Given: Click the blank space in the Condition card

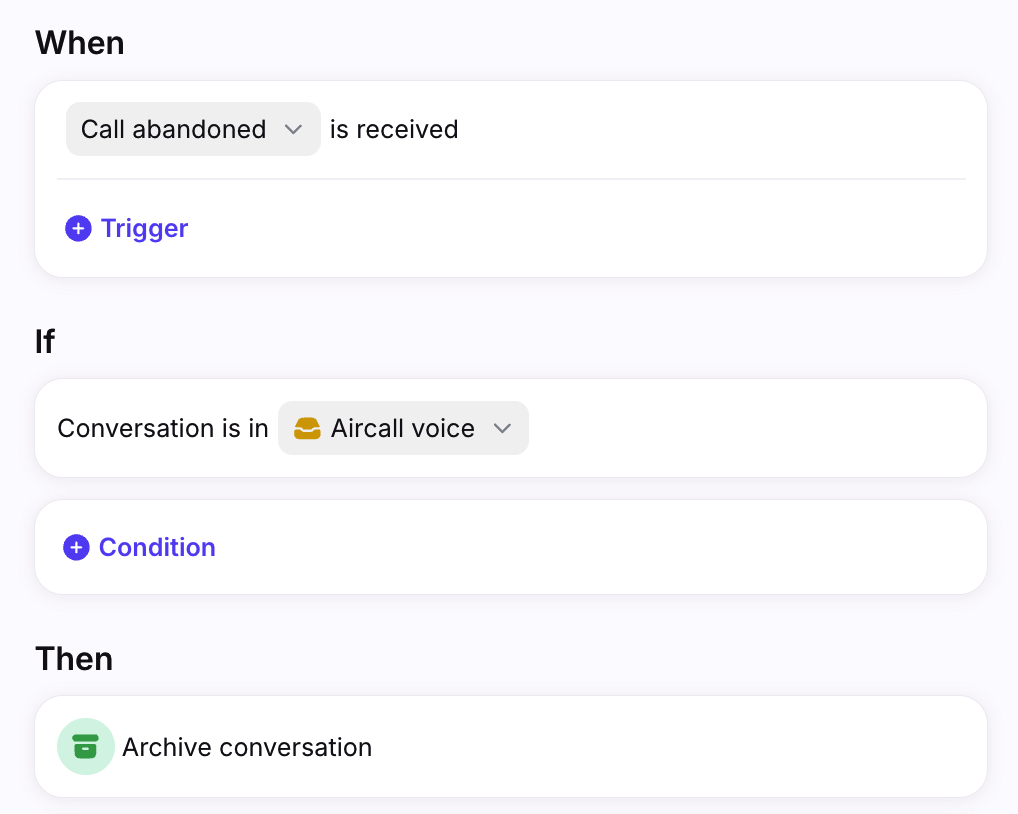Looking at the screenshot, I should [x=597, y=547].
